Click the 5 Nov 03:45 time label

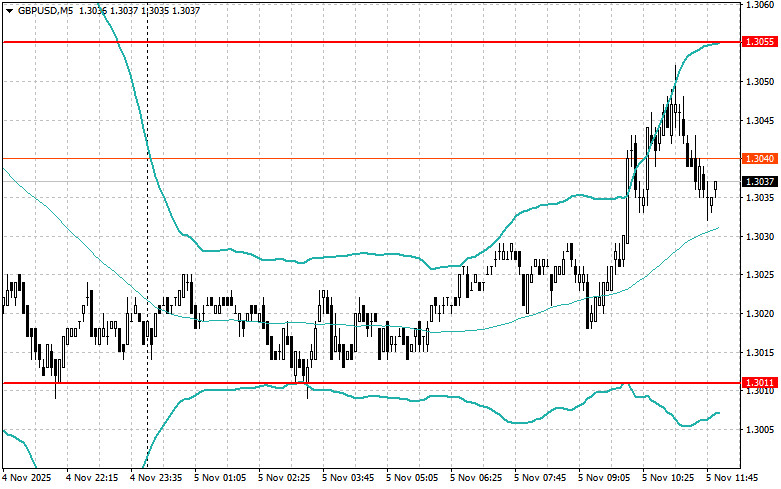(x=348, y=478)
